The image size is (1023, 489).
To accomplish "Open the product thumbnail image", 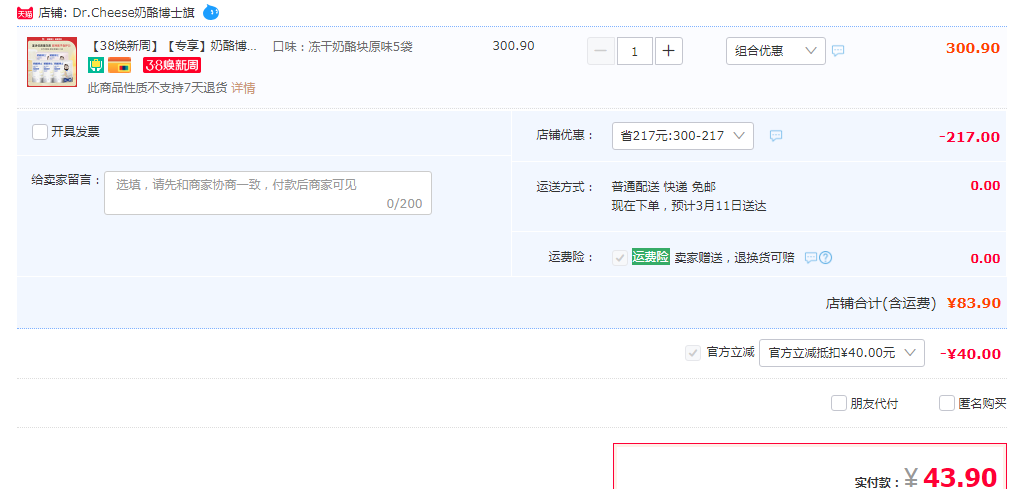I will [x=52, y=62].
